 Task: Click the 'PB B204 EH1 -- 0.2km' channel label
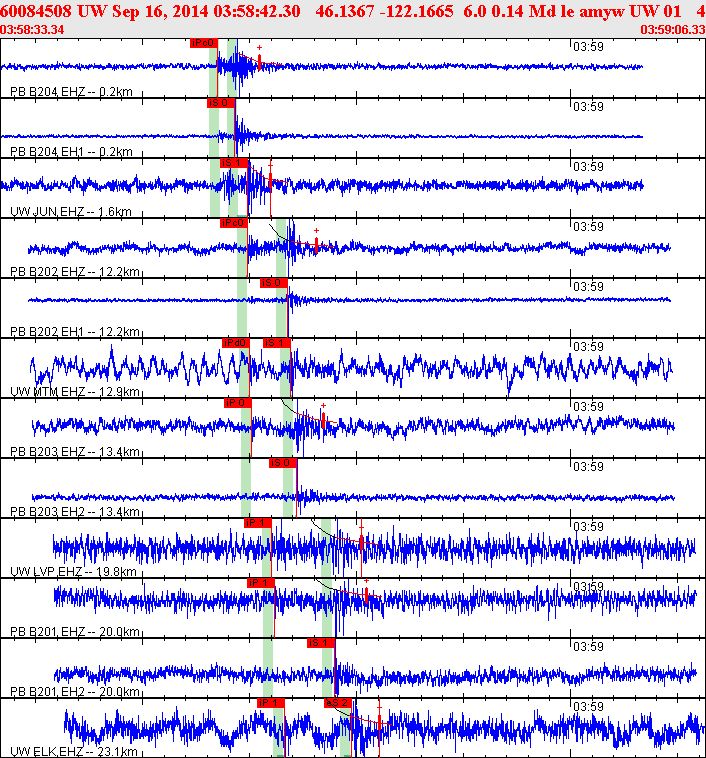pyautogui.click(x=71, y=151)
